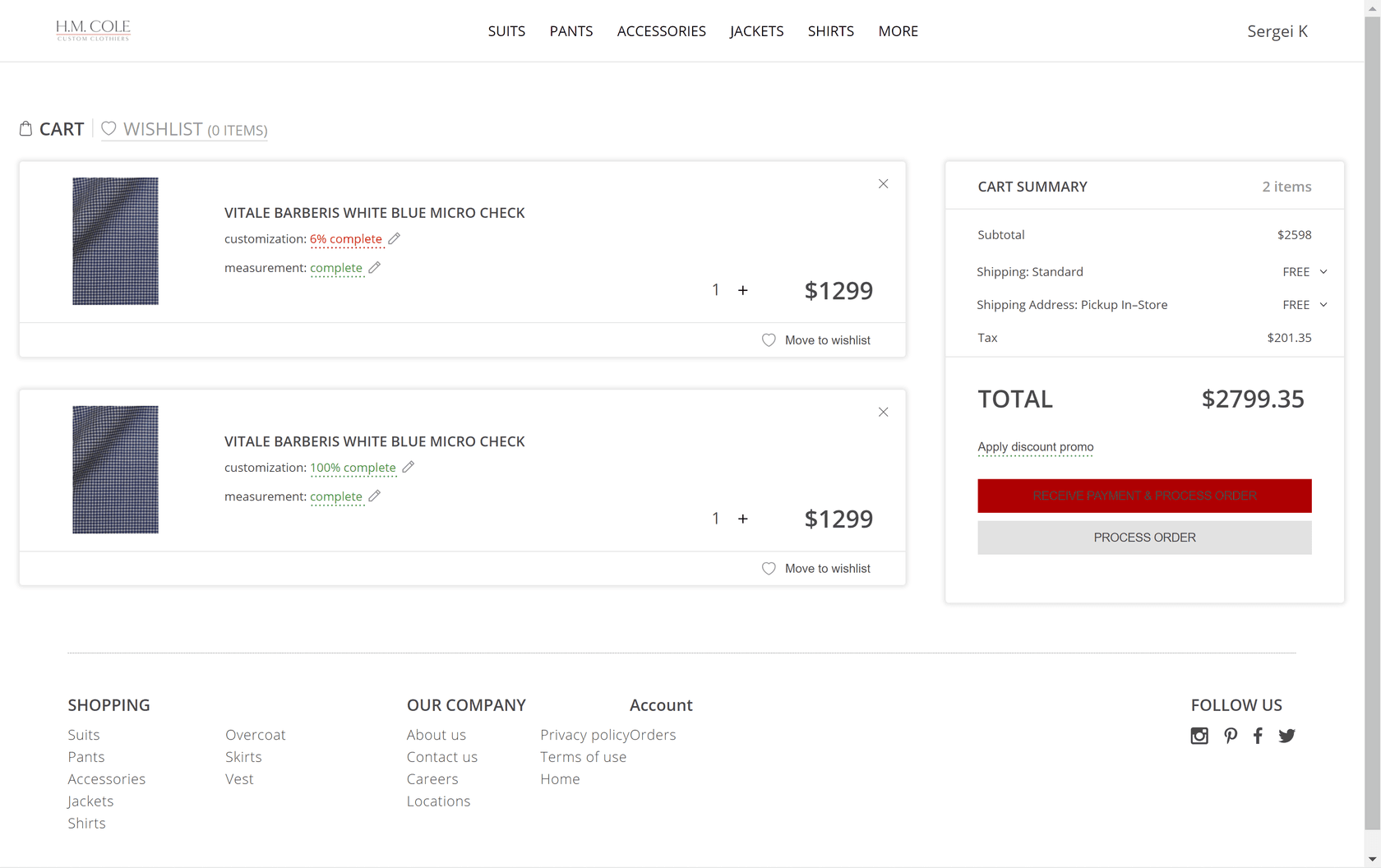The width and height of the screenshot is (1381, 868).
Task: Increase quantity of first cart item
Action: click(x=743, y=290)
